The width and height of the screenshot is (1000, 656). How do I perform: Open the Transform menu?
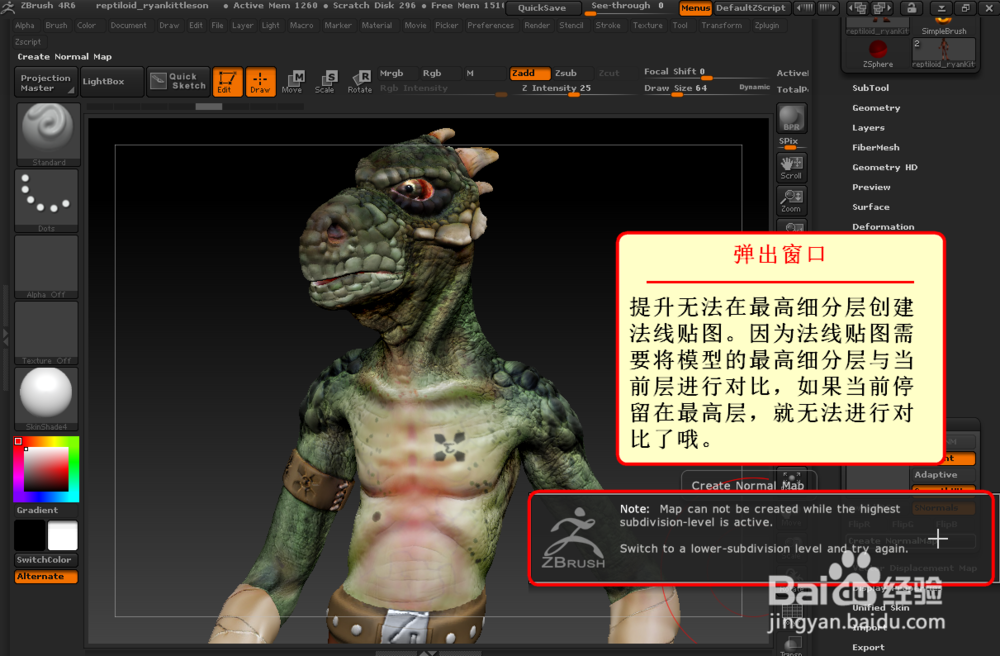pyautogui.click(x=721, y=26)
